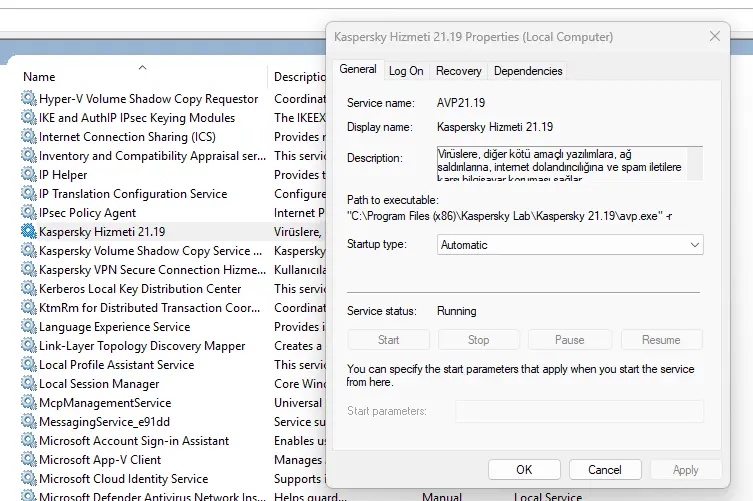Viewport: 753px width, 501px height.
Task: Click the Resume service button
Action: 661,340
